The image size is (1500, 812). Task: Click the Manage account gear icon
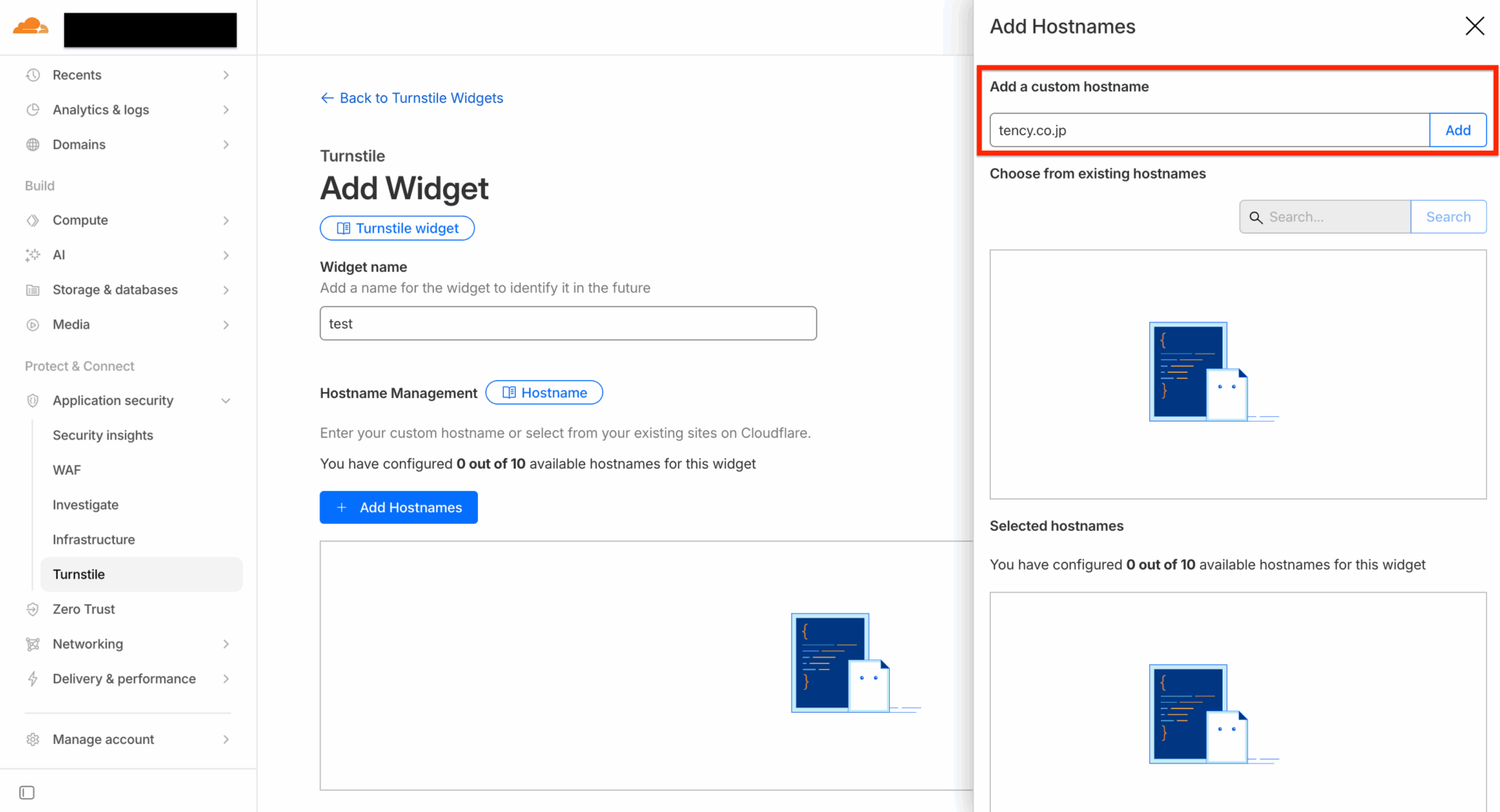point(33,739)
